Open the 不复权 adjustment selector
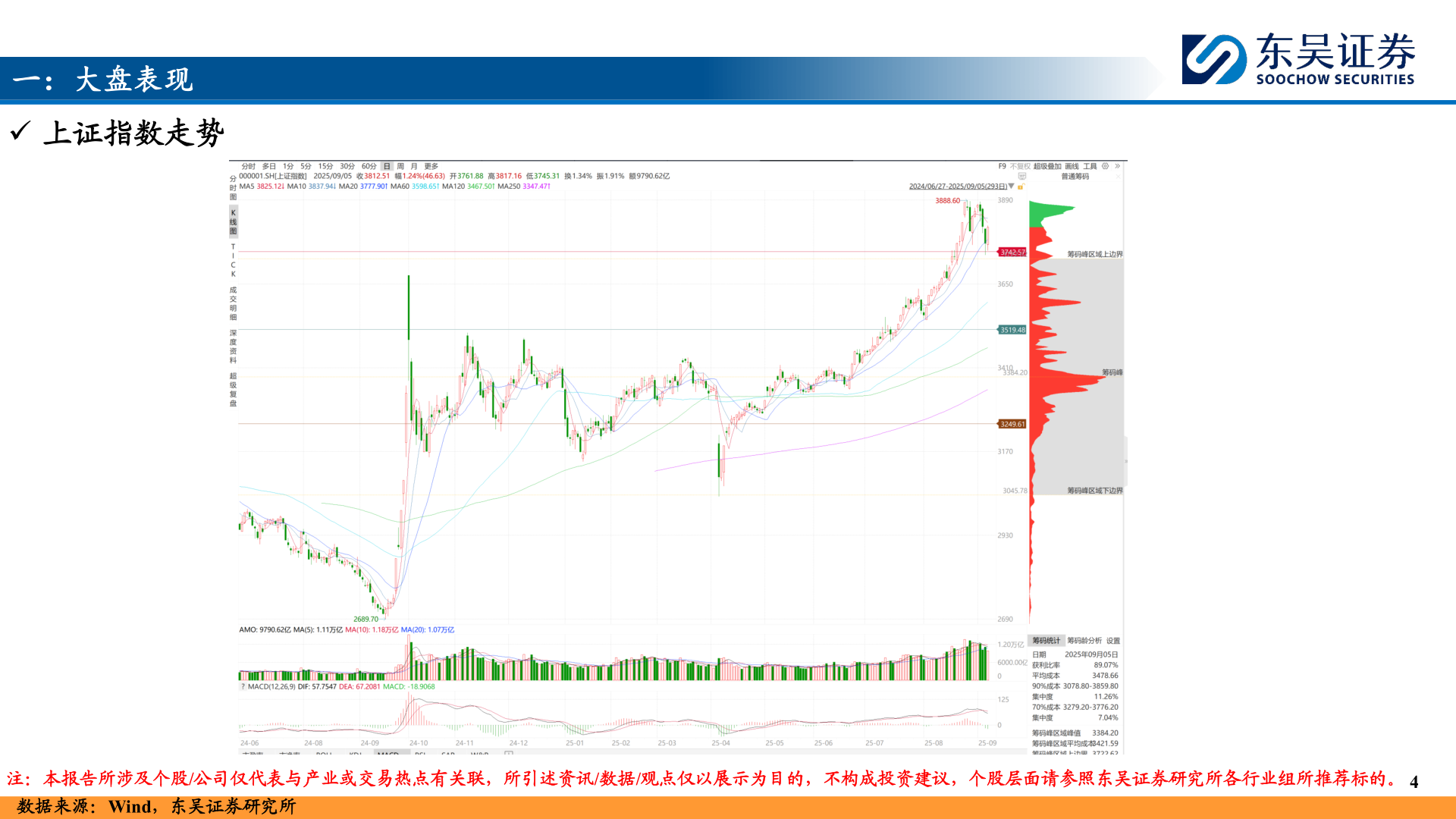The height and width of the screenshot is (819, 1456). point(1020,166)
